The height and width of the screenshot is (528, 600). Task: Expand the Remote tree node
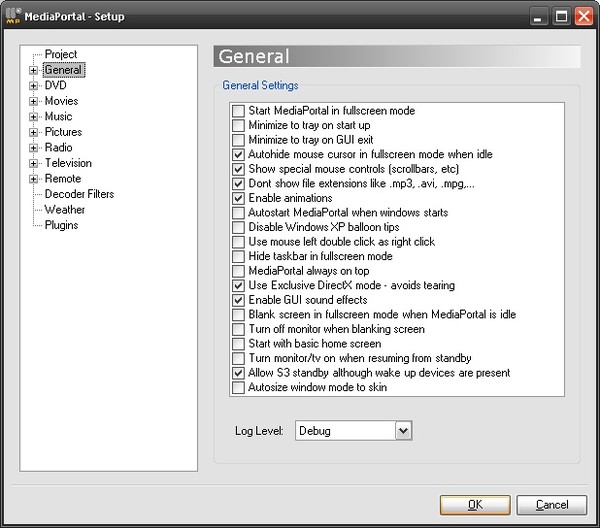(x=33, y=179)
